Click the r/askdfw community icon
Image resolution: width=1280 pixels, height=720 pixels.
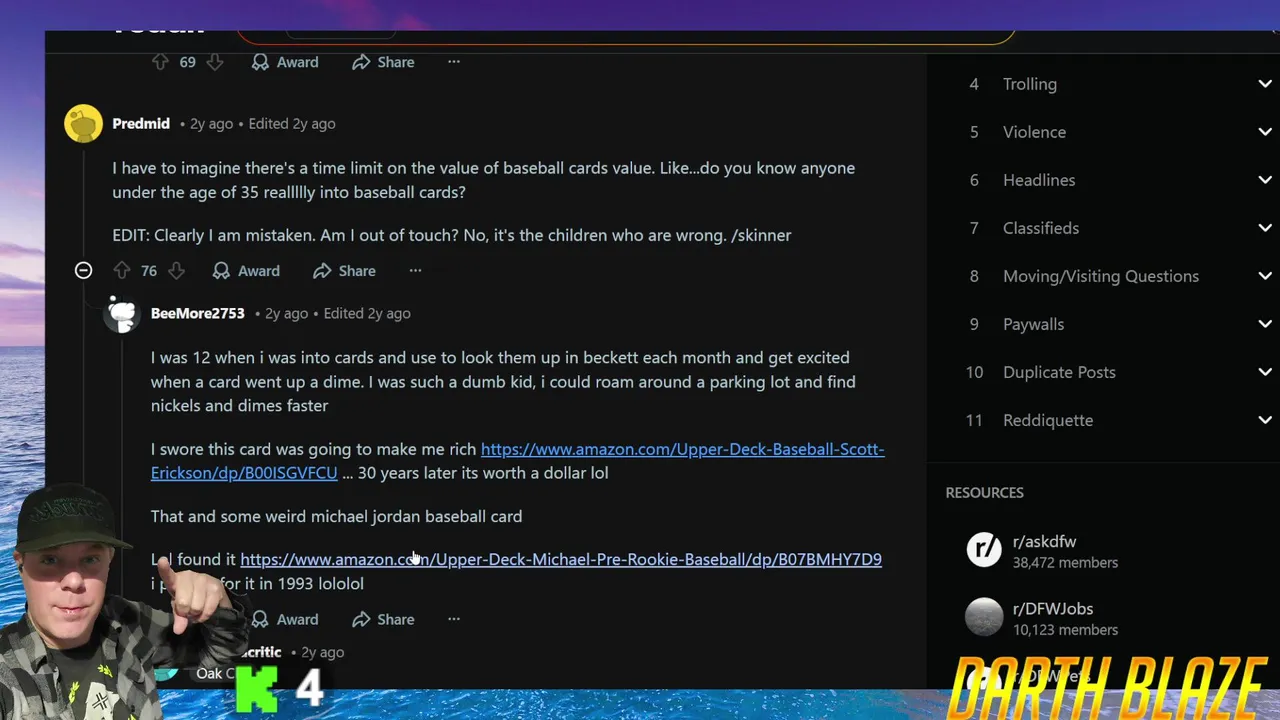coord(984,550)
